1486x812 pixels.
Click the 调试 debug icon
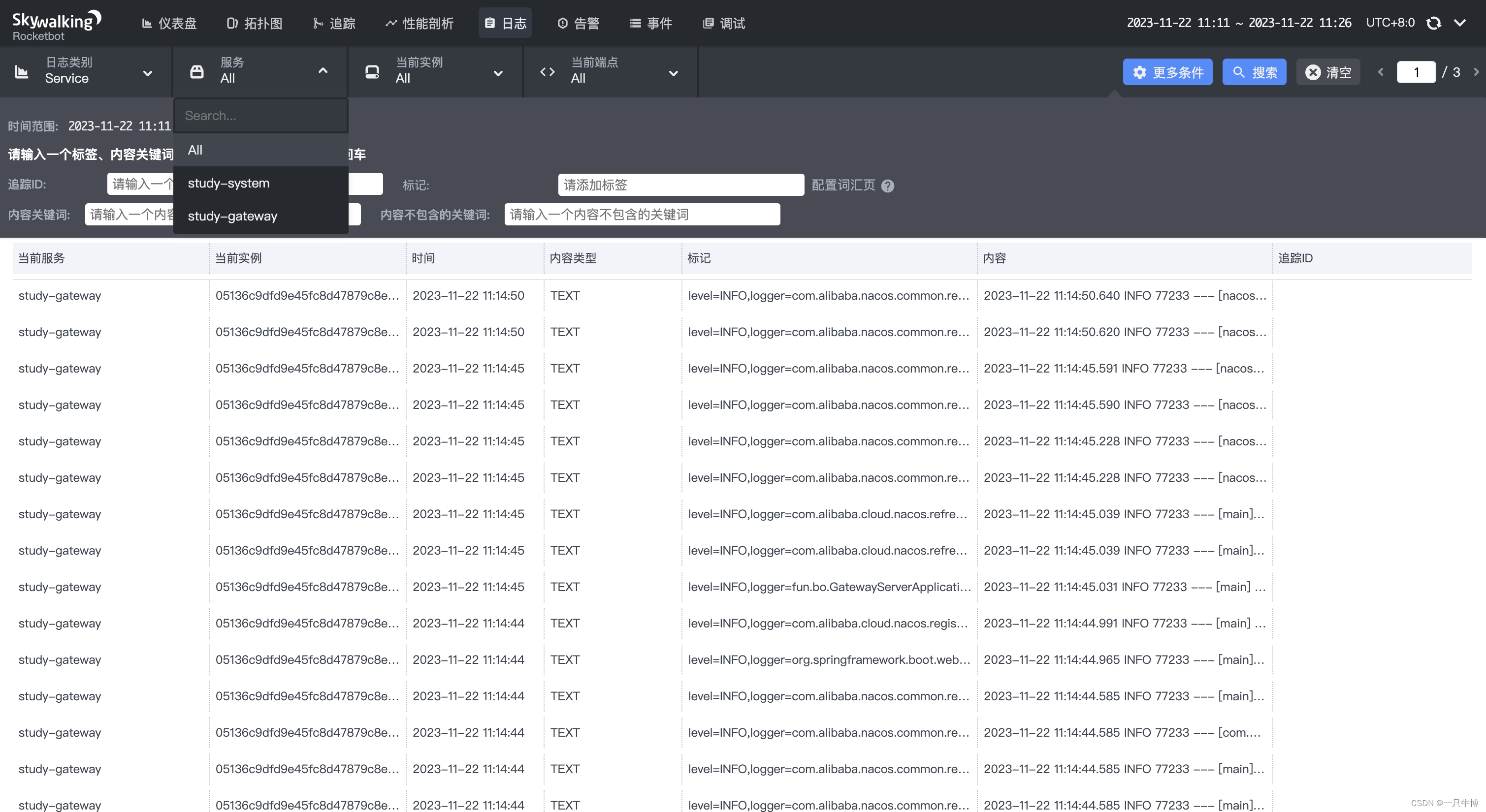708,23
